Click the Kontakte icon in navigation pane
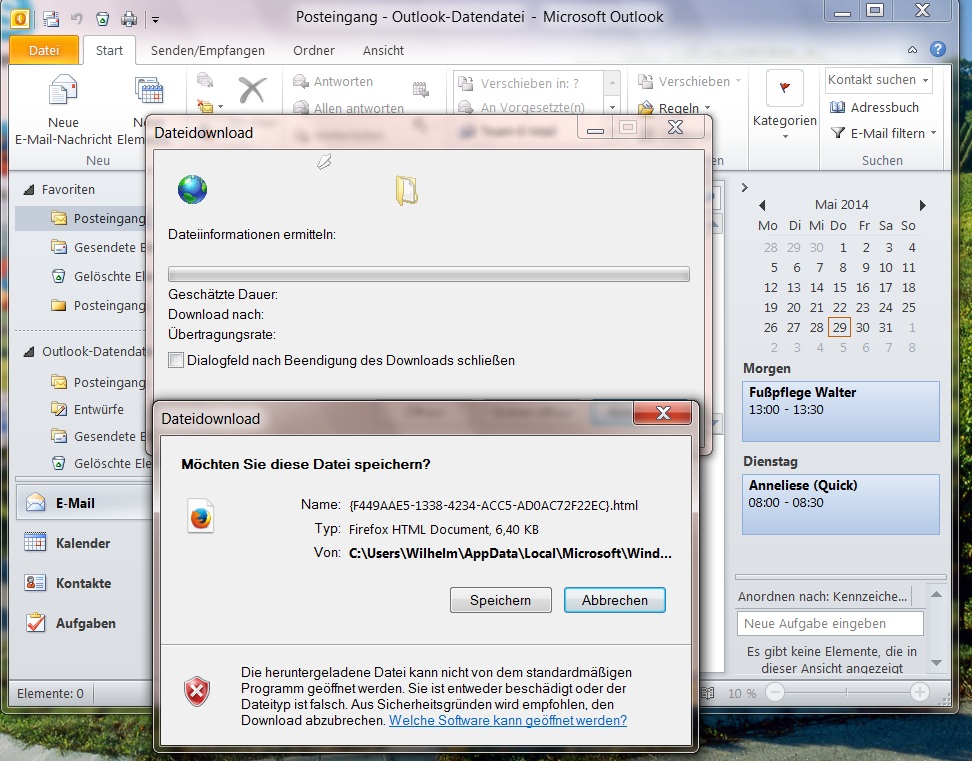The image size is (972, 761). click(35, 583)
